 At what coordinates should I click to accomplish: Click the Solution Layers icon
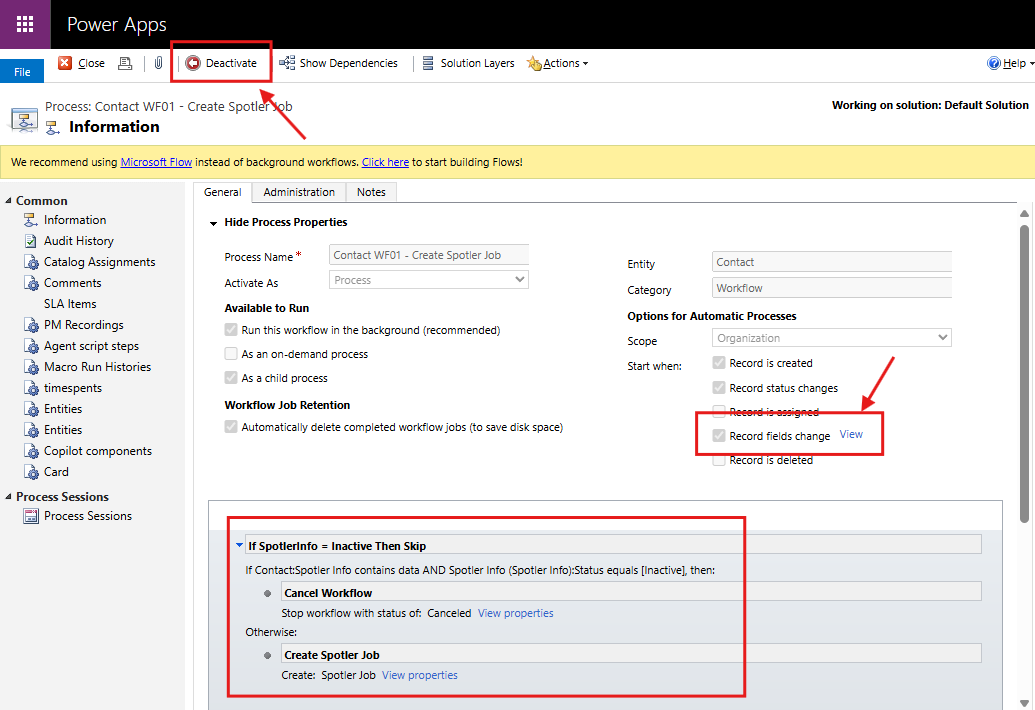(x=428, y=63)
